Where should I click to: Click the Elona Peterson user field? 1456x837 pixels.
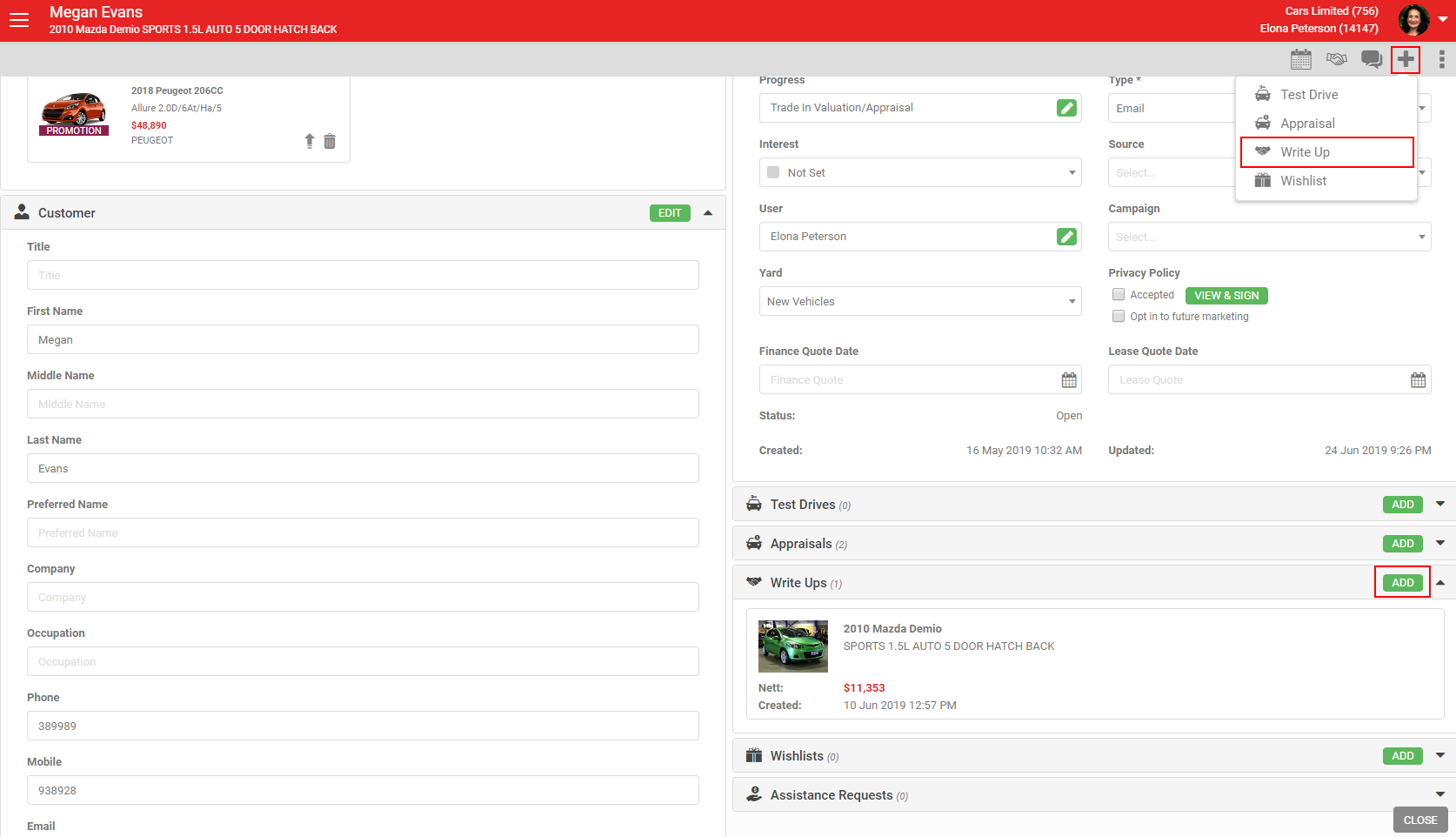click(x=920, y=237)
